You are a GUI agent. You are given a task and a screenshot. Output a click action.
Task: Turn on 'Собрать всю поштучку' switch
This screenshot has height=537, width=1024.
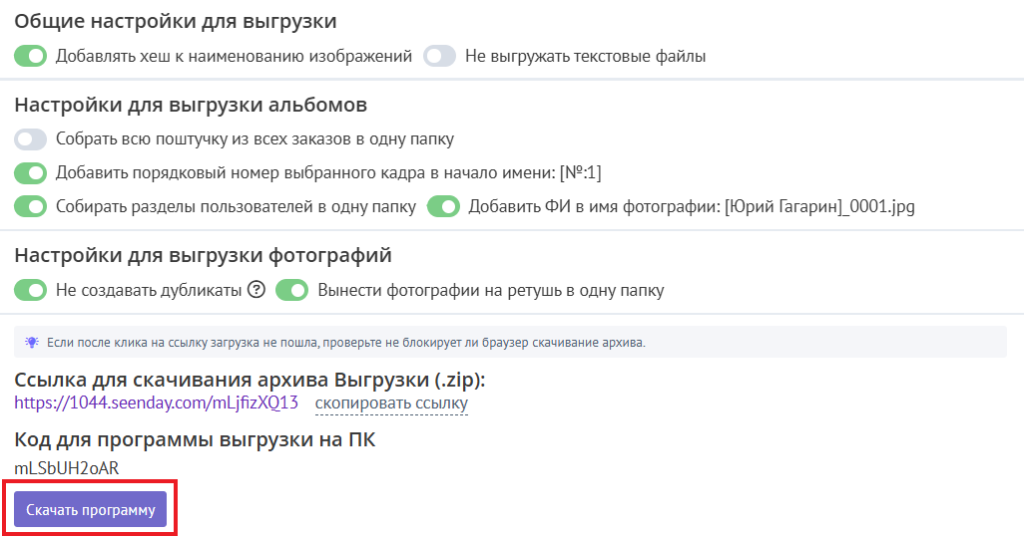click(31, 139)
